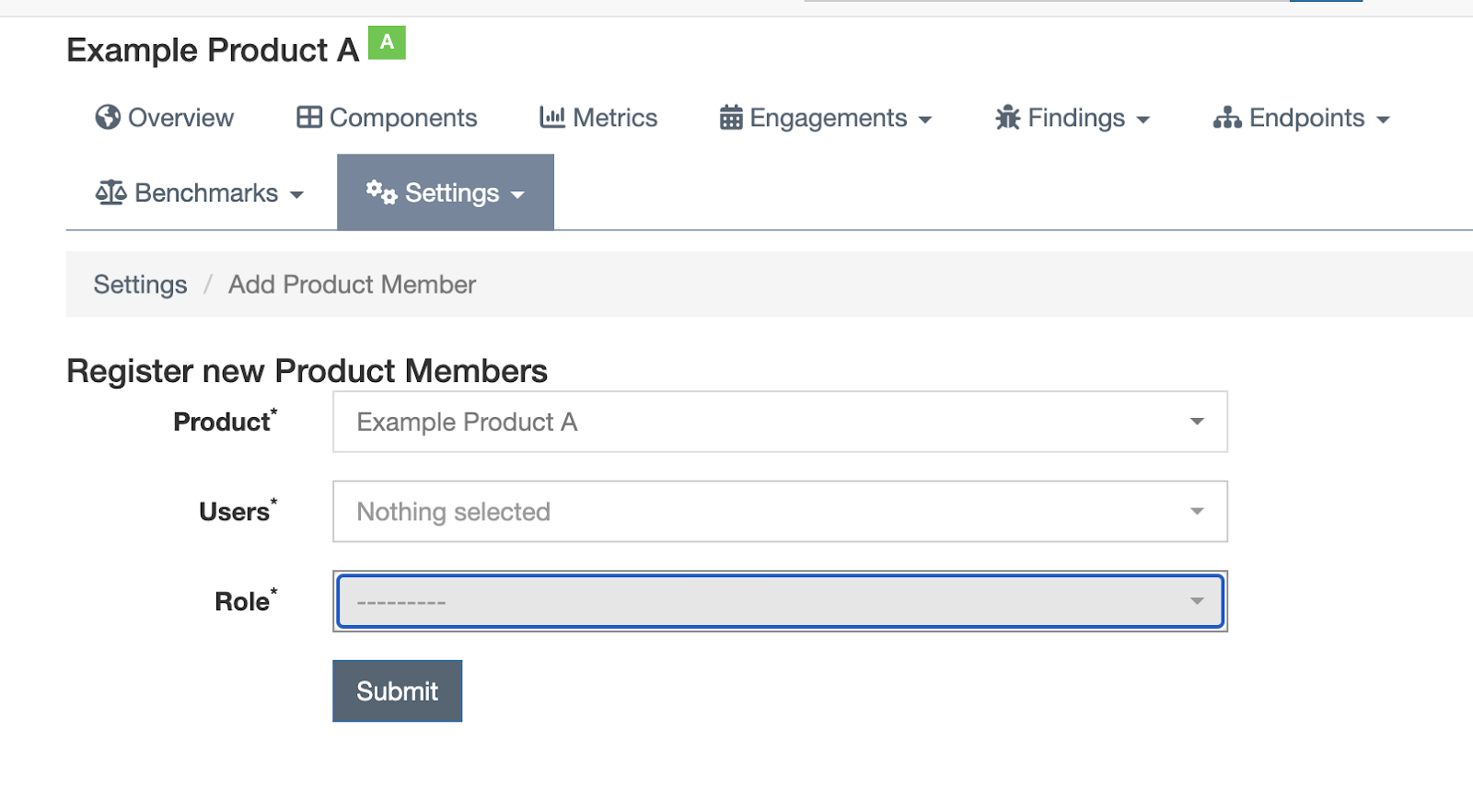Screen dimensions: 1473x812
Task: Open the Metrics tab
Action: [x=614, y=118]
